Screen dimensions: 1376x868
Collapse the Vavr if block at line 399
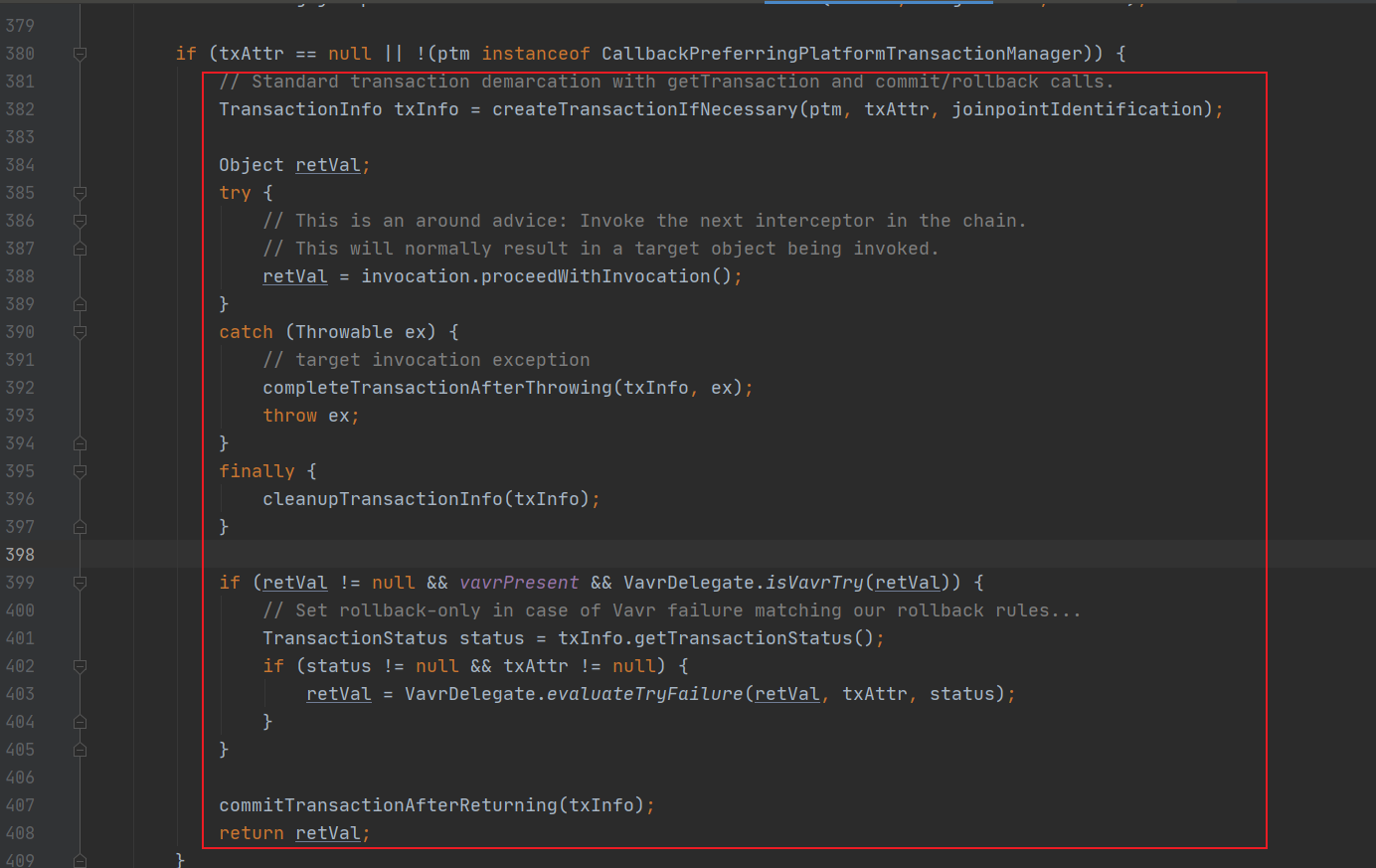pos(81,583)
